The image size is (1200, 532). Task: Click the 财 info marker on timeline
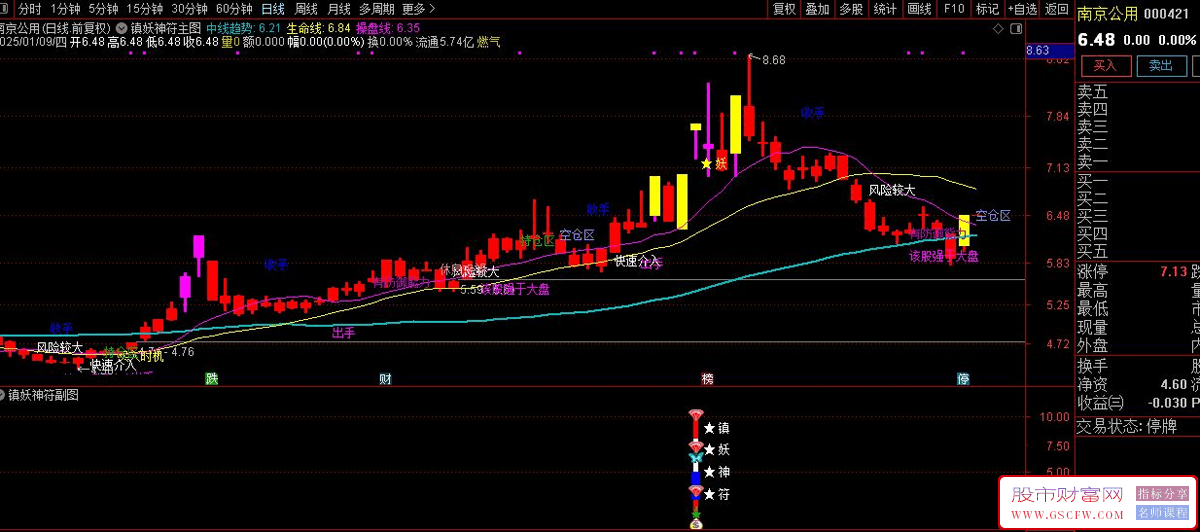[x=385, y=379]
